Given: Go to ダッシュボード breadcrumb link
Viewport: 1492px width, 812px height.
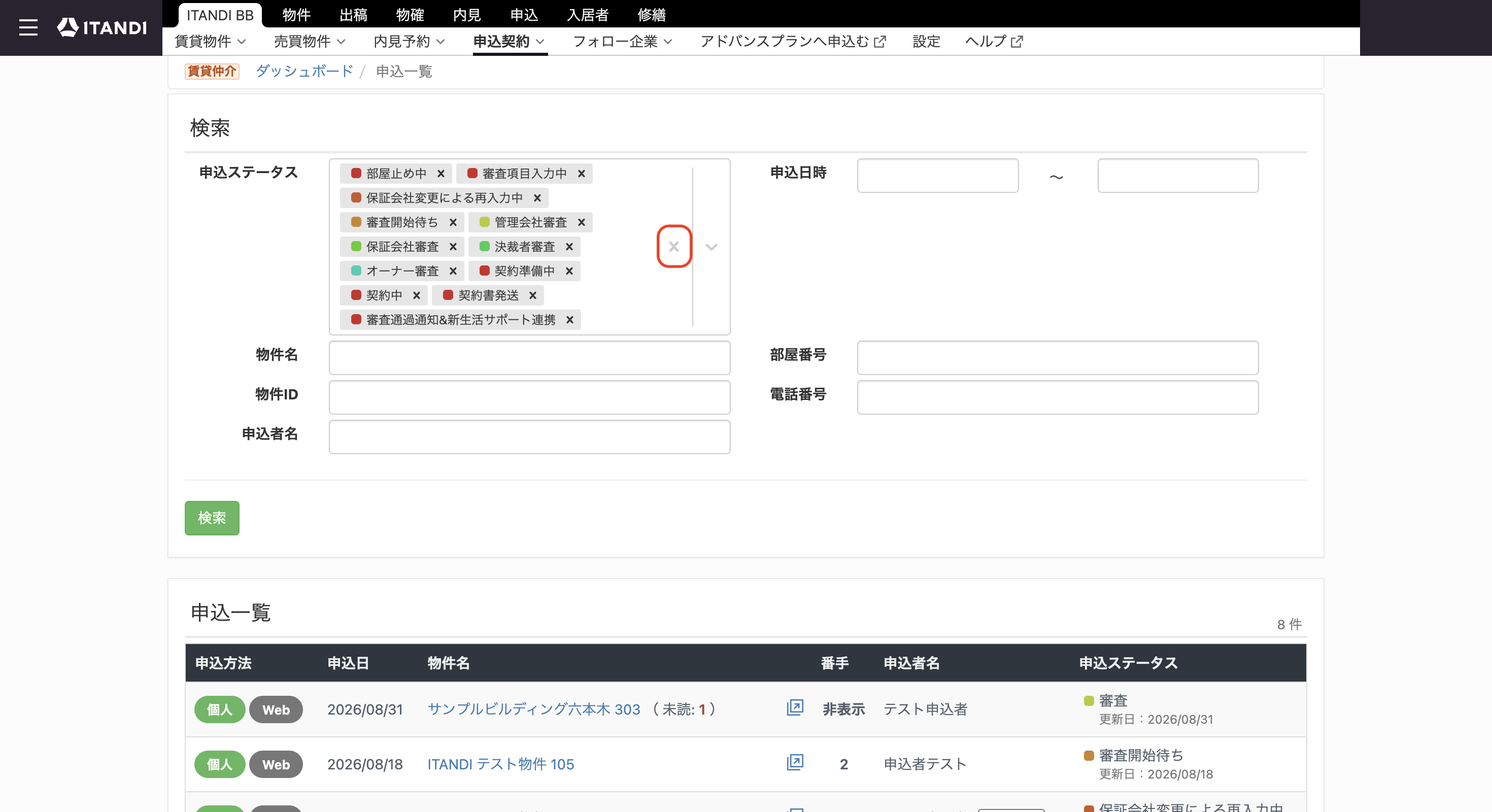Looking at the screenshot, I should (304, 71).
